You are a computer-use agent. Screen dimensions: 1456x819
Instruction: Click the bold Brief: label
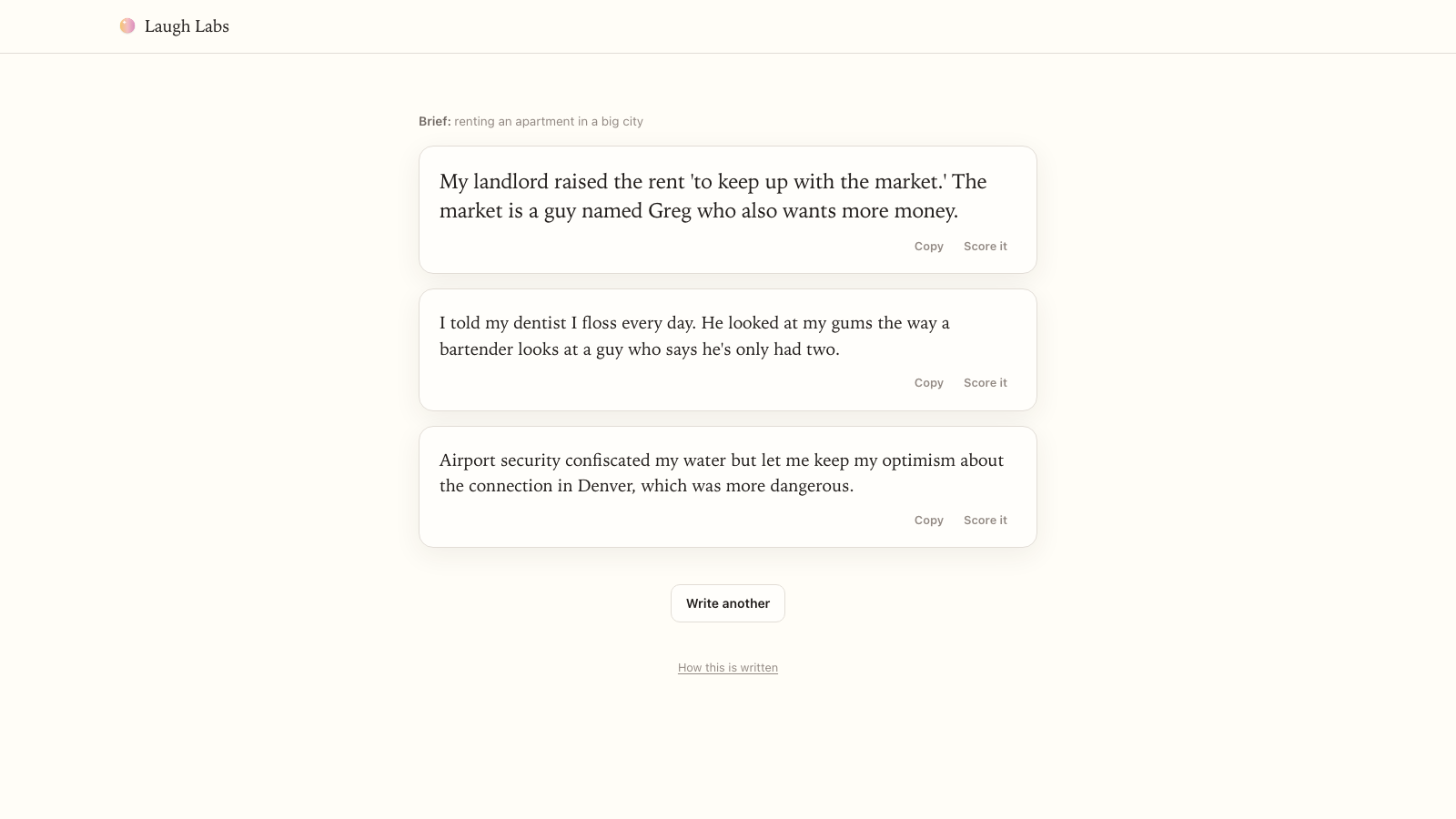point(435,121)
